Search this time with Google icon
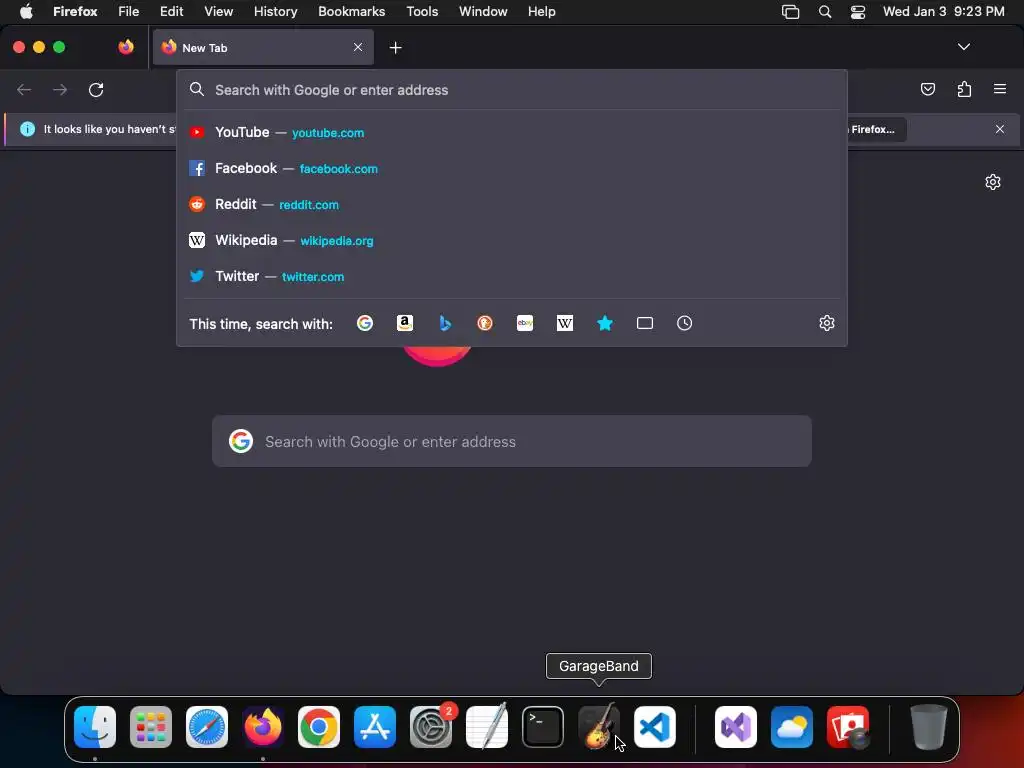1024x768 pixels. pos(364,323)
